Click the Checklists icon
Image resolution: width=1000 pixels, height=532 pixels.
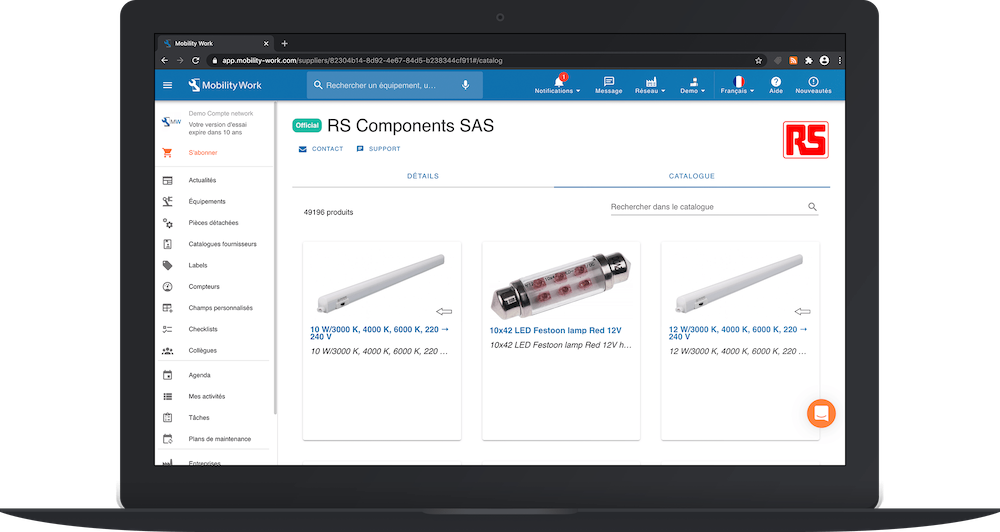[x=167, y=329]
